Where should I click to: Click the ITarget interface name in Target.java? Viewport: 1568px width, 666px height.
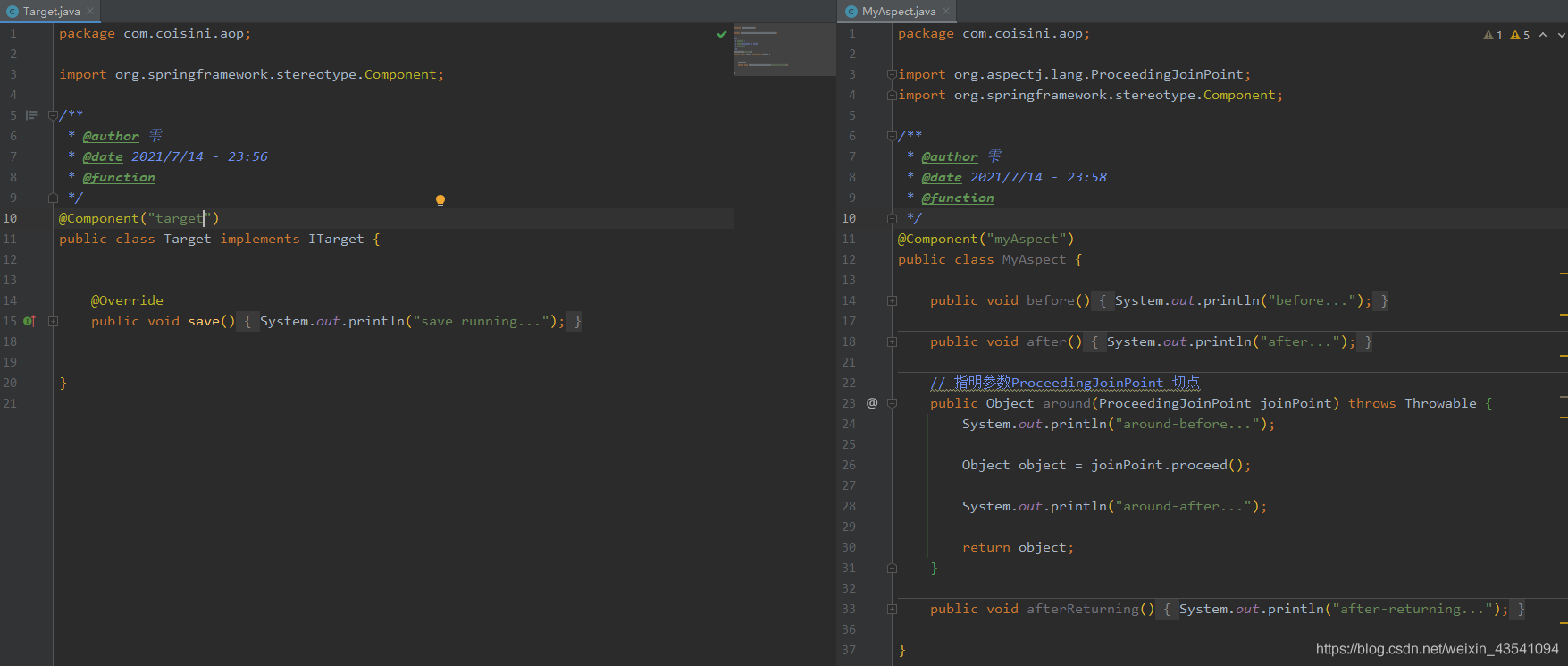point(336,239)
